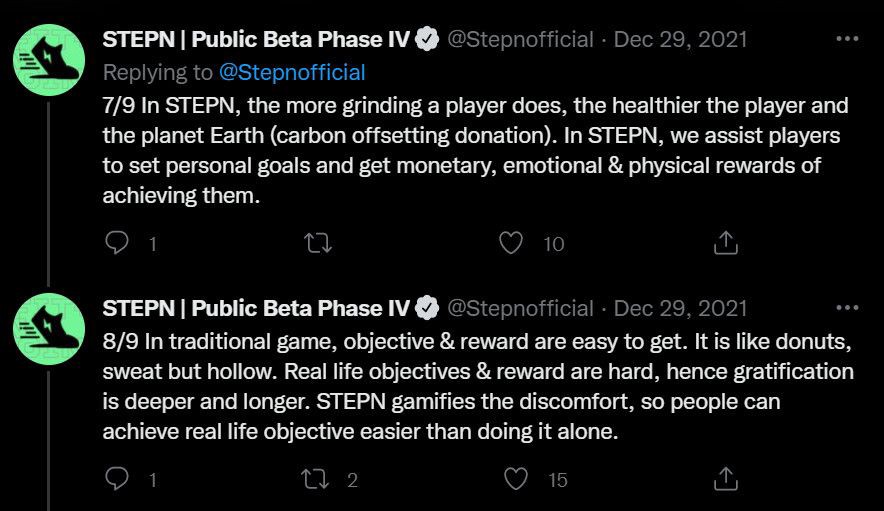Click the STEPN display name on the 7/9 tweet
884x511 pixels.
pos(256,40)
